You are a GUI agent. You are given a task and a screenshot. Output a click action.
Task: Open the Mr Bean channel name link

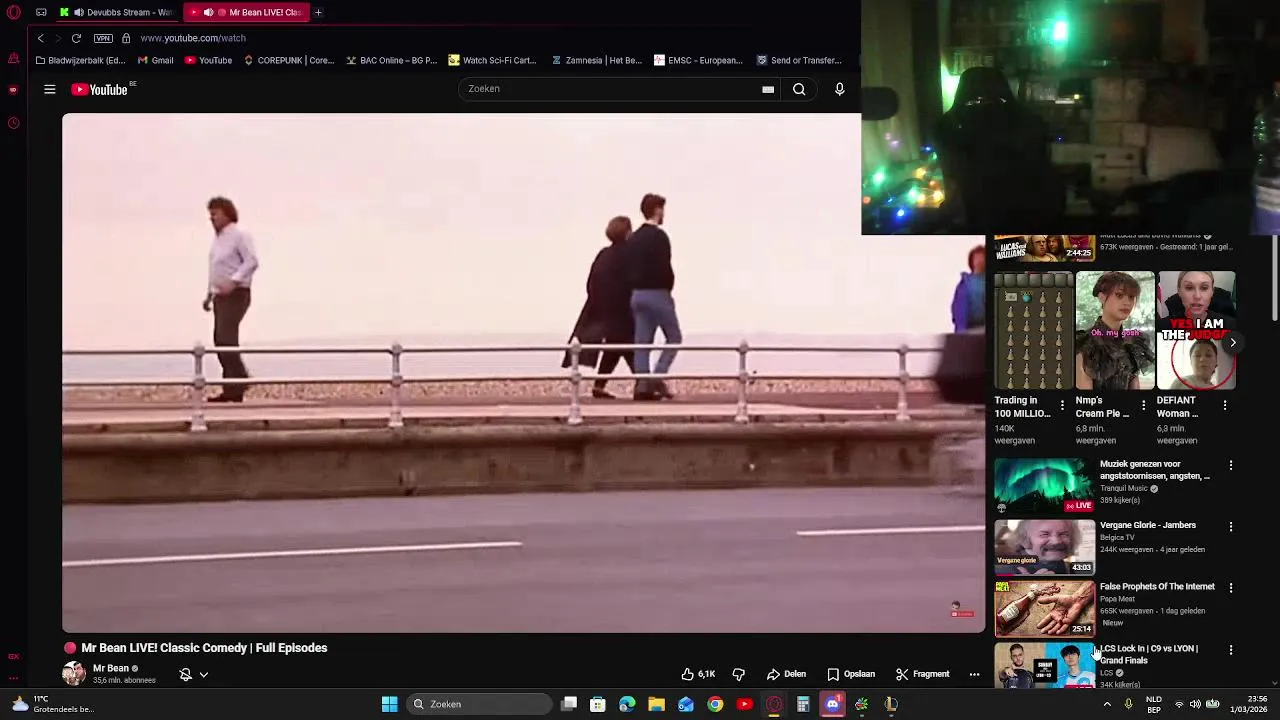pos(111,668)
